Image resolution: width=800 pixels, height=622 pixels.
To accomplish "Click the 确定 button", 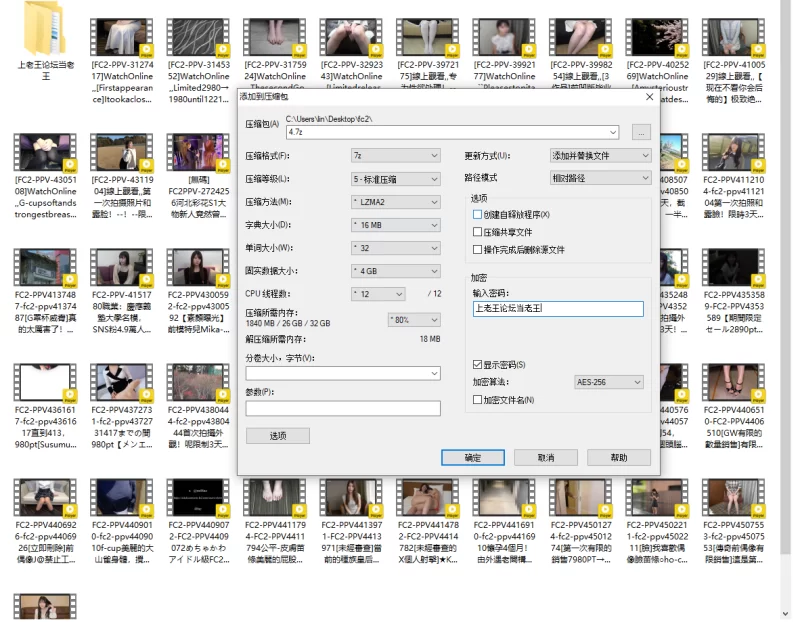I will pyautogui.click(x=473, y=457).
